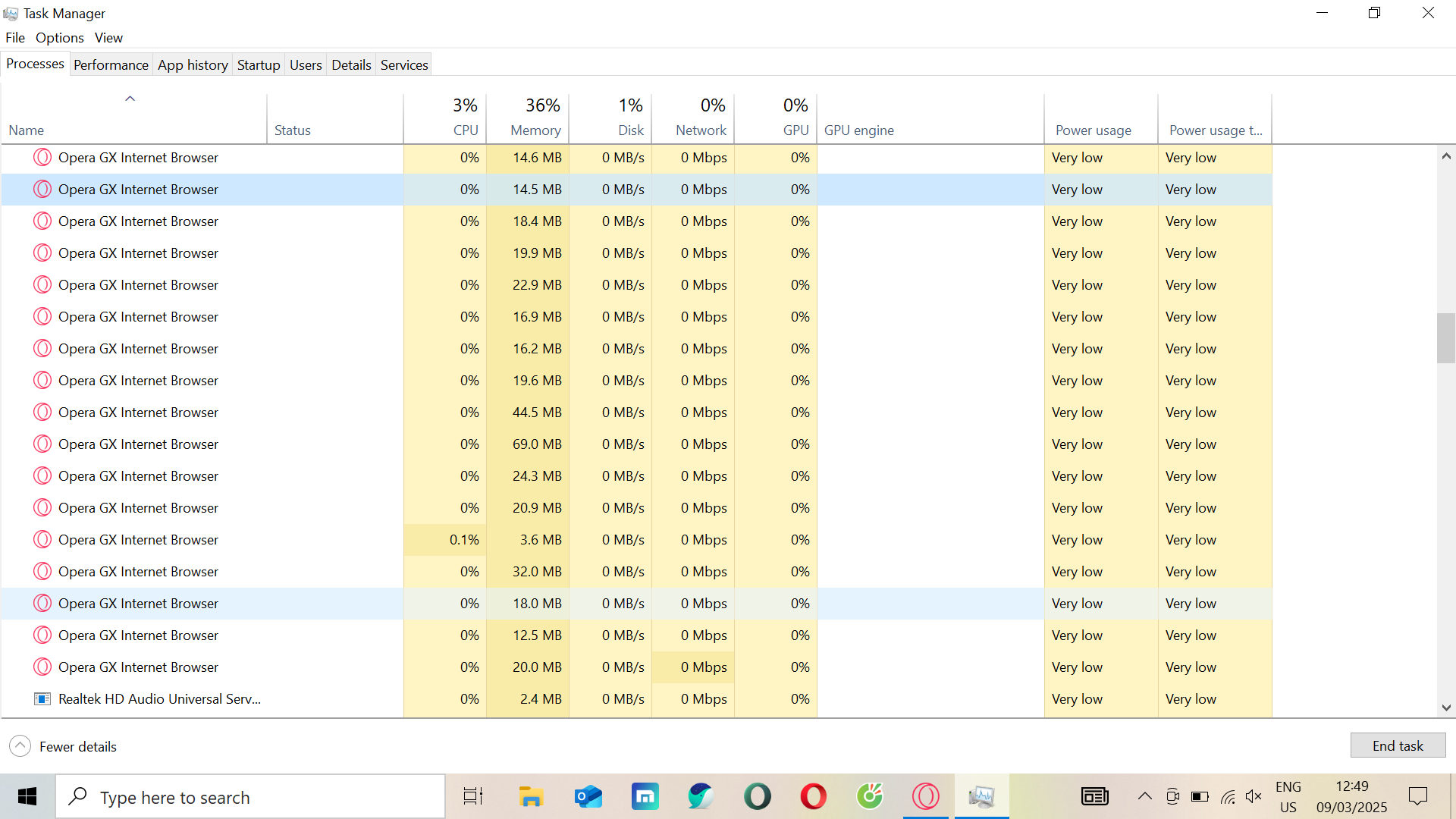
Task: Open the green Opera-style O icon on taskbar
Action: tap(757, 796)
